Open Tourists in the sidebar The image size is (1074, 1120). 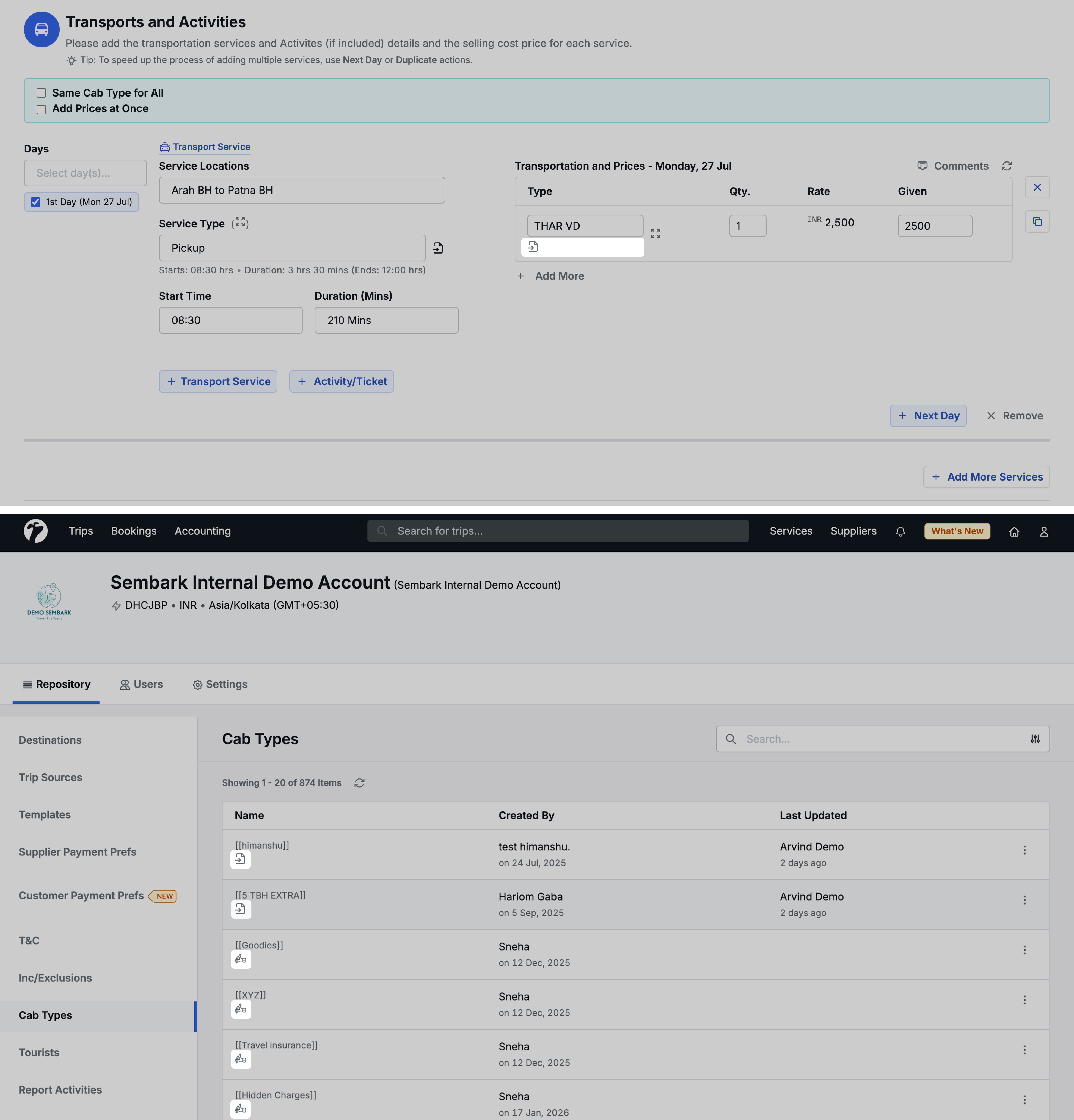(x=39, y=1053)
